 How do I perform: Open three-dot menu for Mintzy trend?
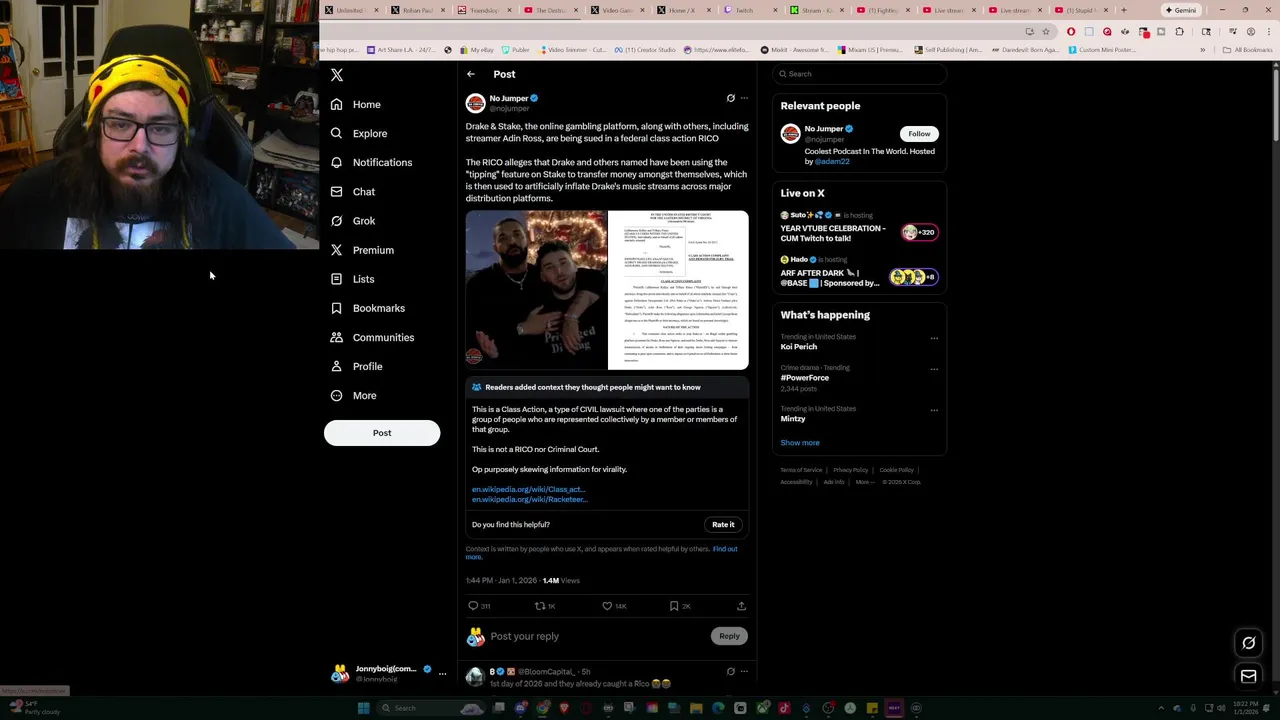pos(934,410)
